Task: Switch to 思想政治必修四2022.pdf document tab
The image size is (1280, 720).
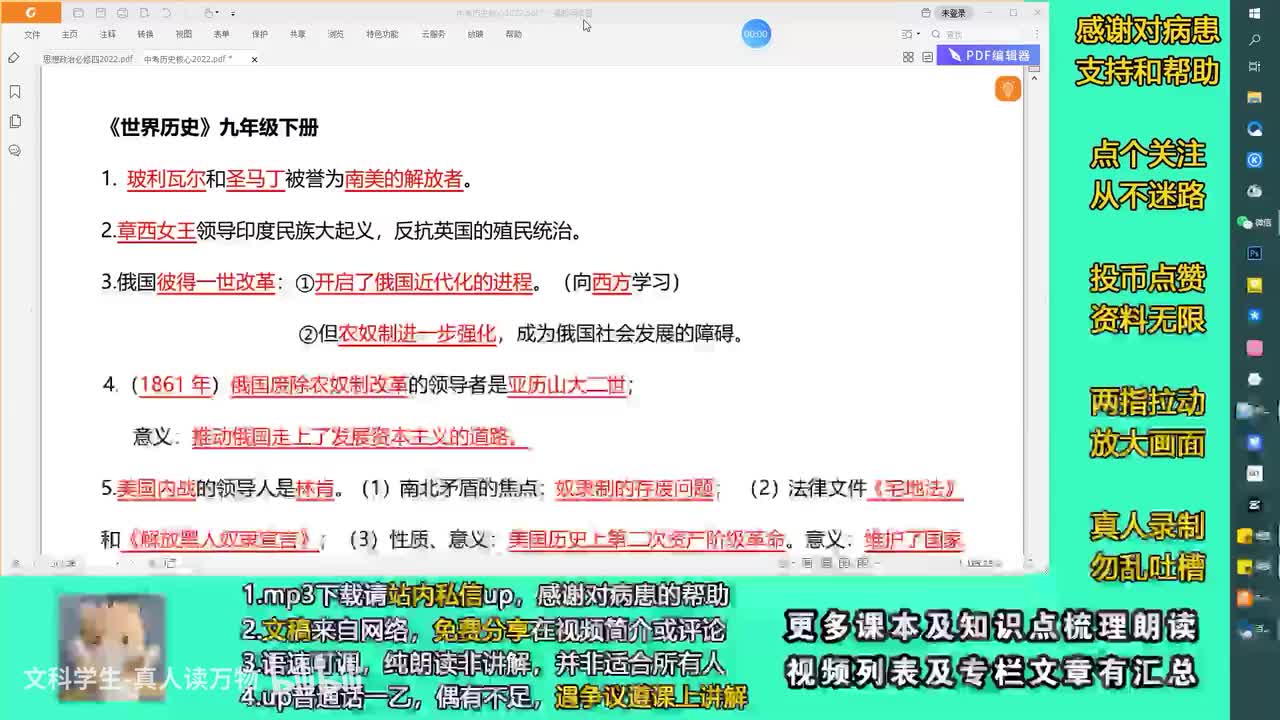Action: [87, 59]
